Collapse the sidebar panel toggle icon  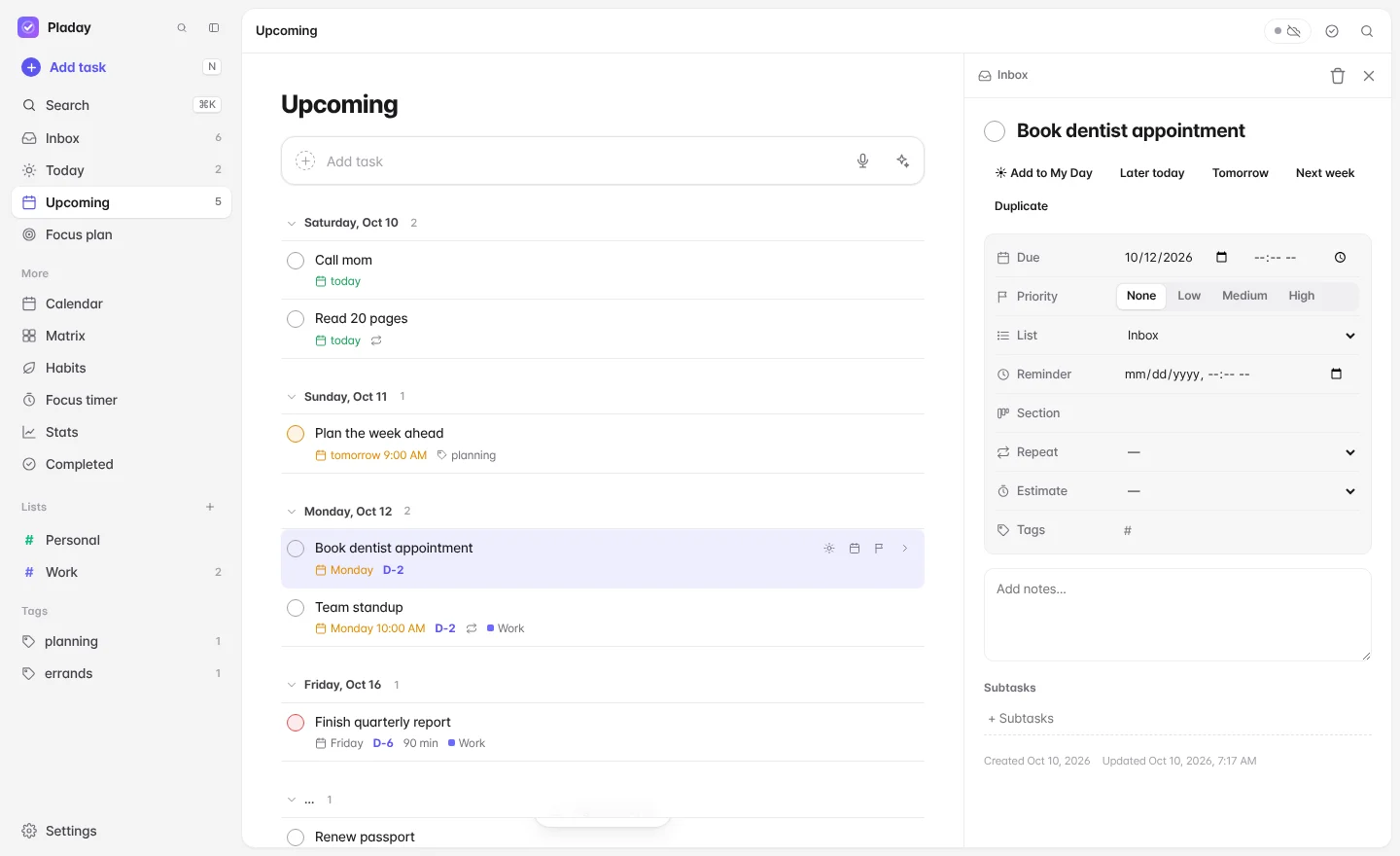pos(214,28)
